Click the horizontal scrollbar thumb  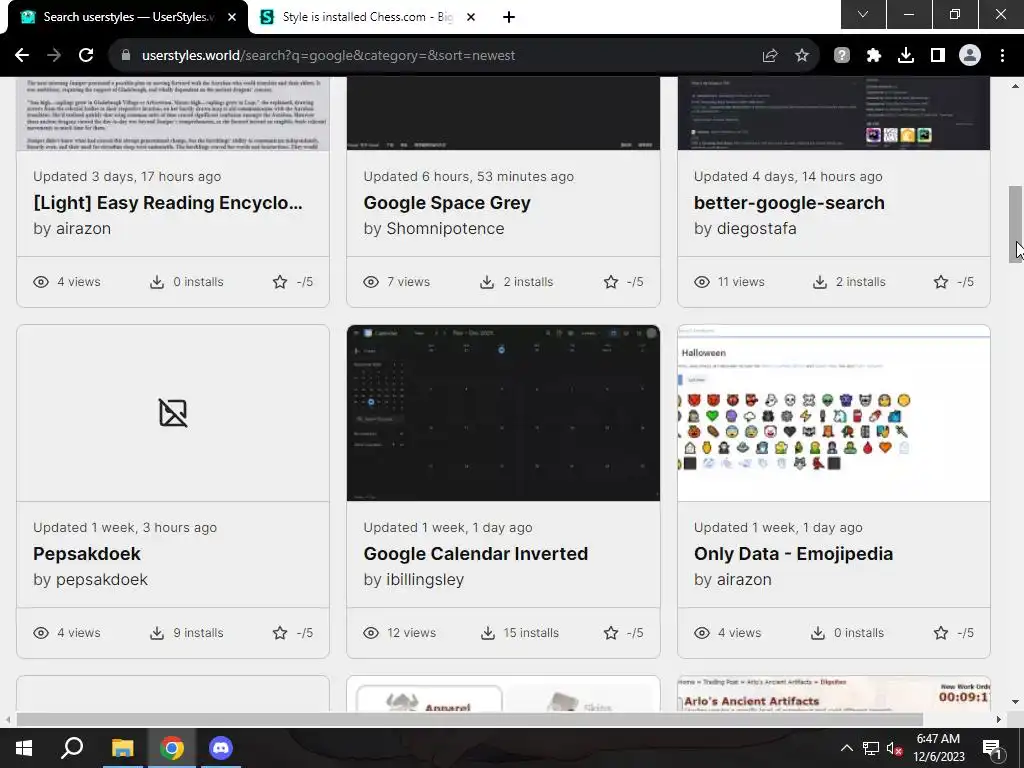point(469,720)
